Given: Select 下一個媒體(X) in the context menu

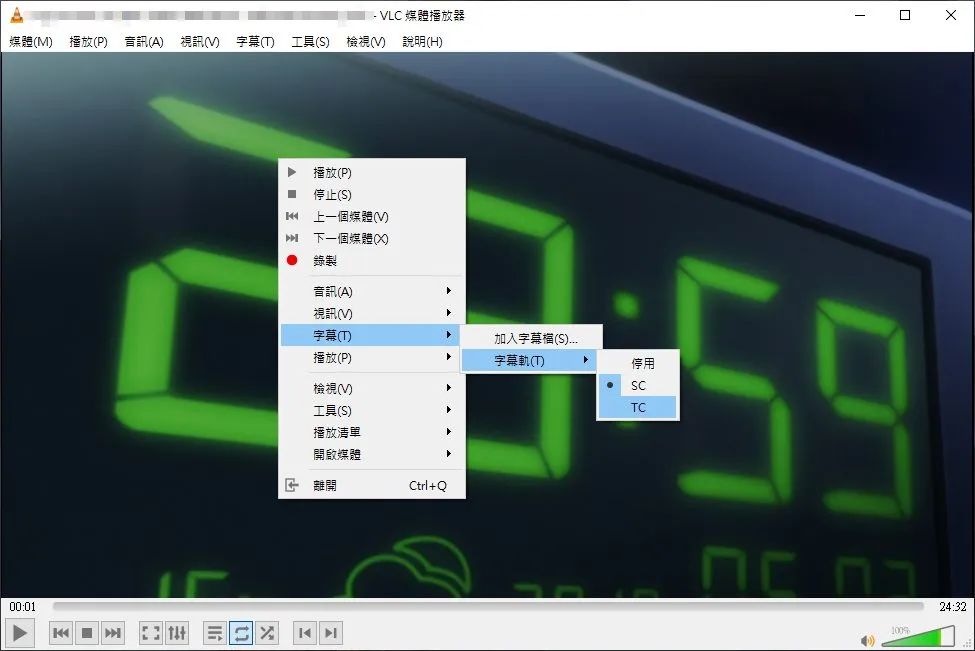Looking at the screenshot, I should click(372, 238).
